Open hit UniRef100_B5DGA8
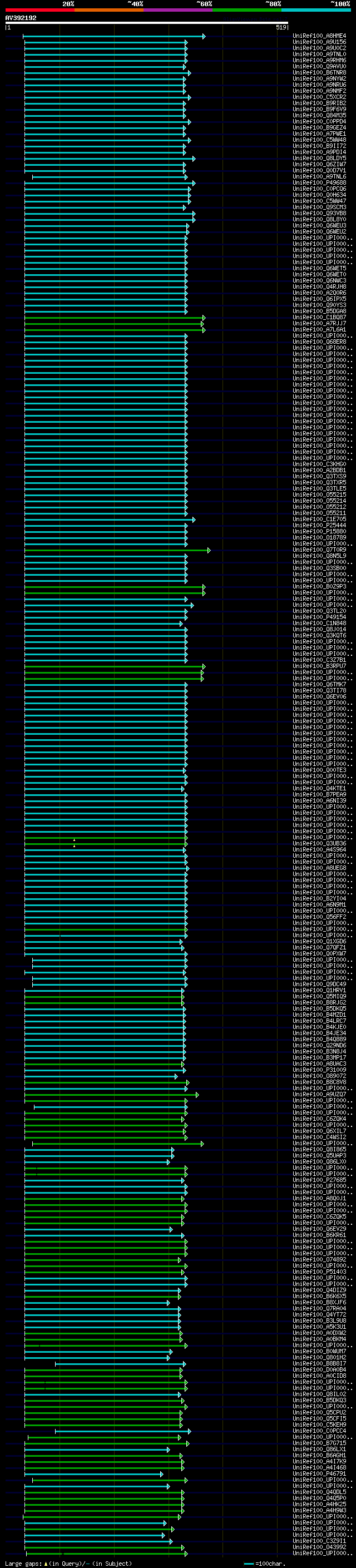This screenshot has height=1568, width=356. (x=319, y=311)
